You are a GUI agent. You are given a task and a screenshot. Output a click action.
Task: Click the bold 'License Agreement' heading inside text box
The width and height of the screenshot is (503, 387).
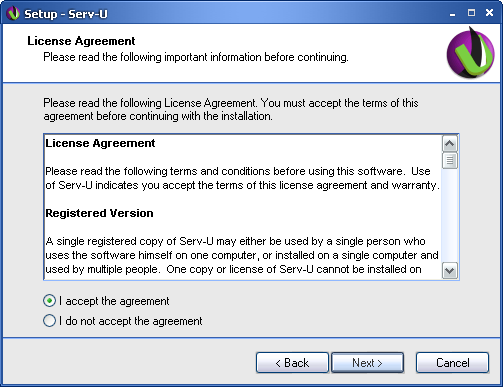tap(100, 143)
